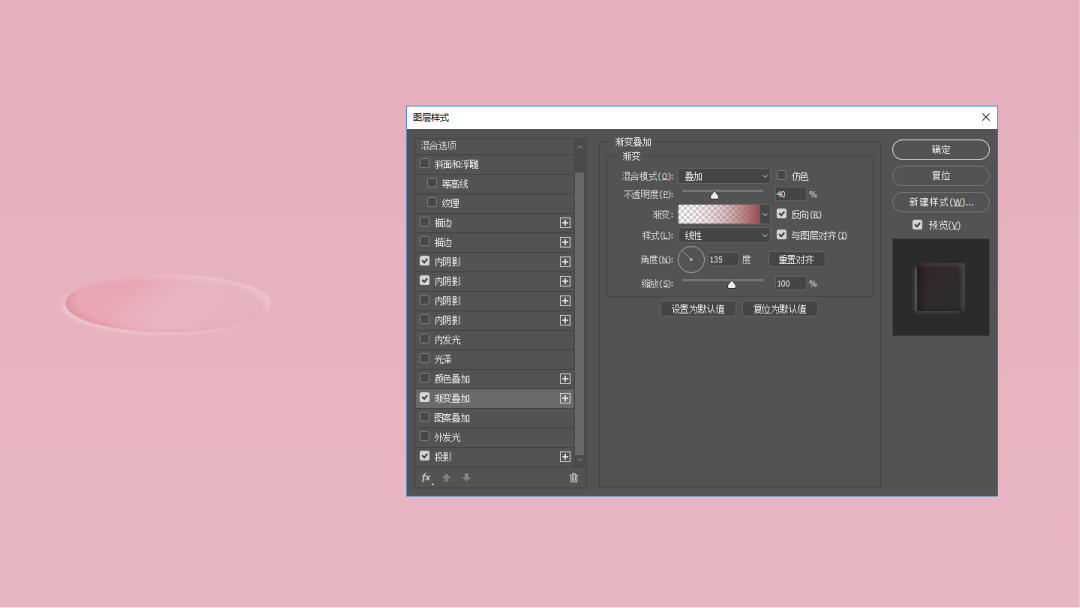Click the plus icon on the first 描边 row

[565, 222]
